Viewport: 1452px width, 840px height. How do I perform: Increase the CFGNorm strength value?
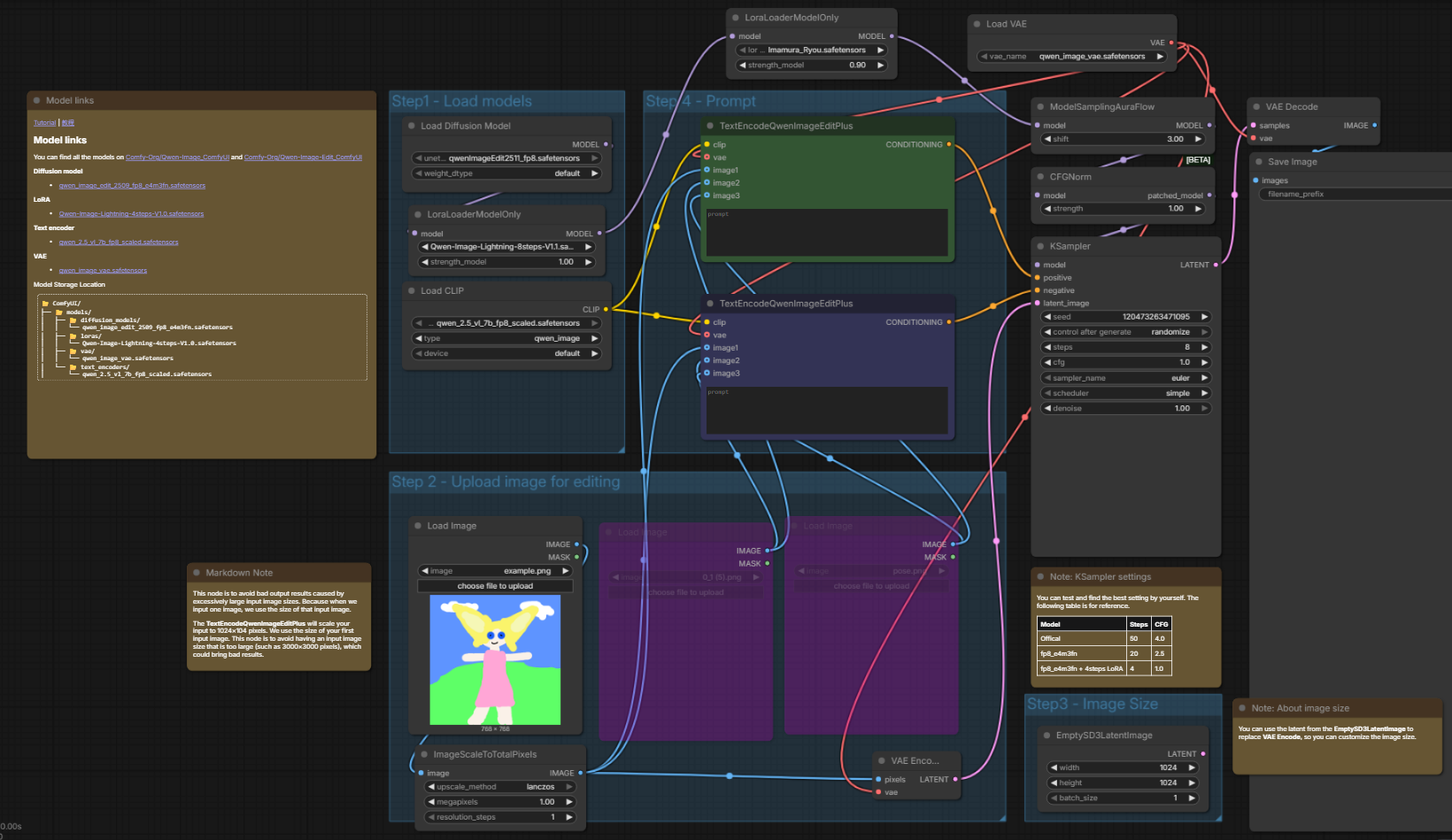(x=1198, y=209)
